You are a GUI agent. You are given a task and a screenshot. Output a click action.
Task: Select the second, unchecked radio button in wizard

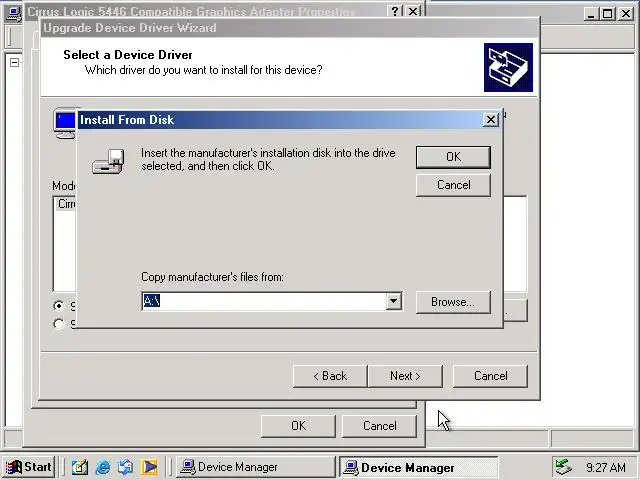point(59,324)
